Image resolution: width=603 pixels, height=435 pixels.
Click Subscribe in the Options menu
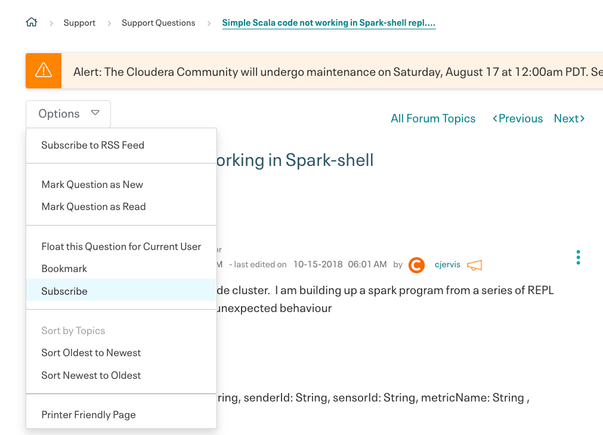pyautogui.click(x=64, y=291)
